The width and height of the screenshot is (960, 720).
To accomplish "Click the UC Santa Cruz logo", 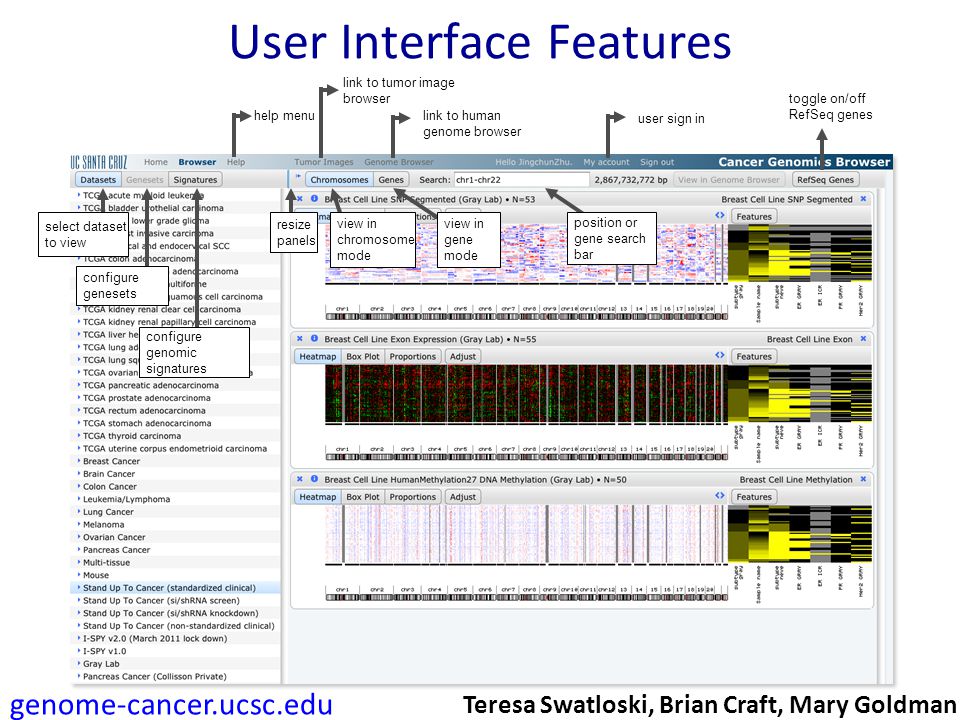I will pos(99,162).
